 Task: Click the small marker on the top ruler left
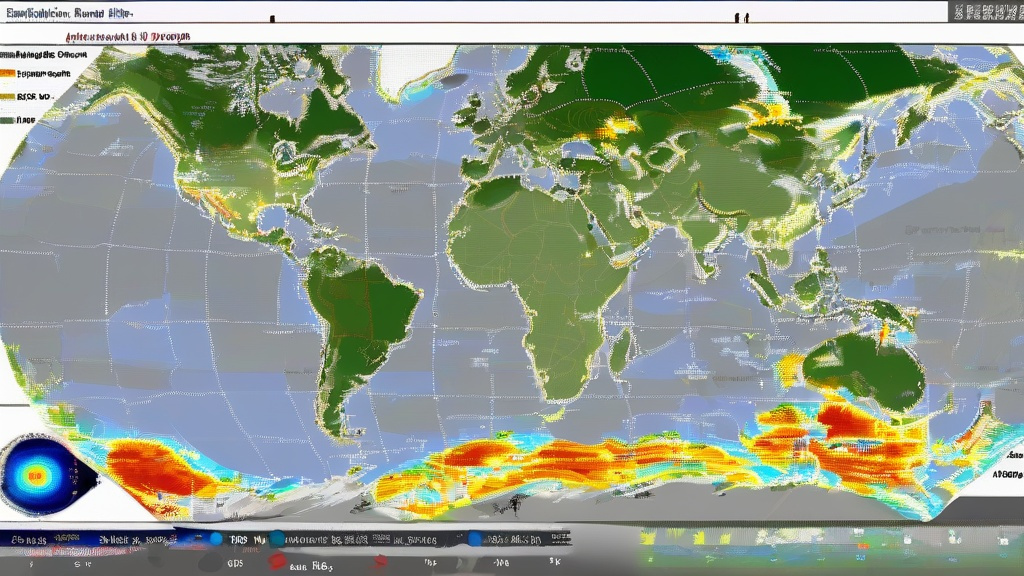[x=271, y=17]
